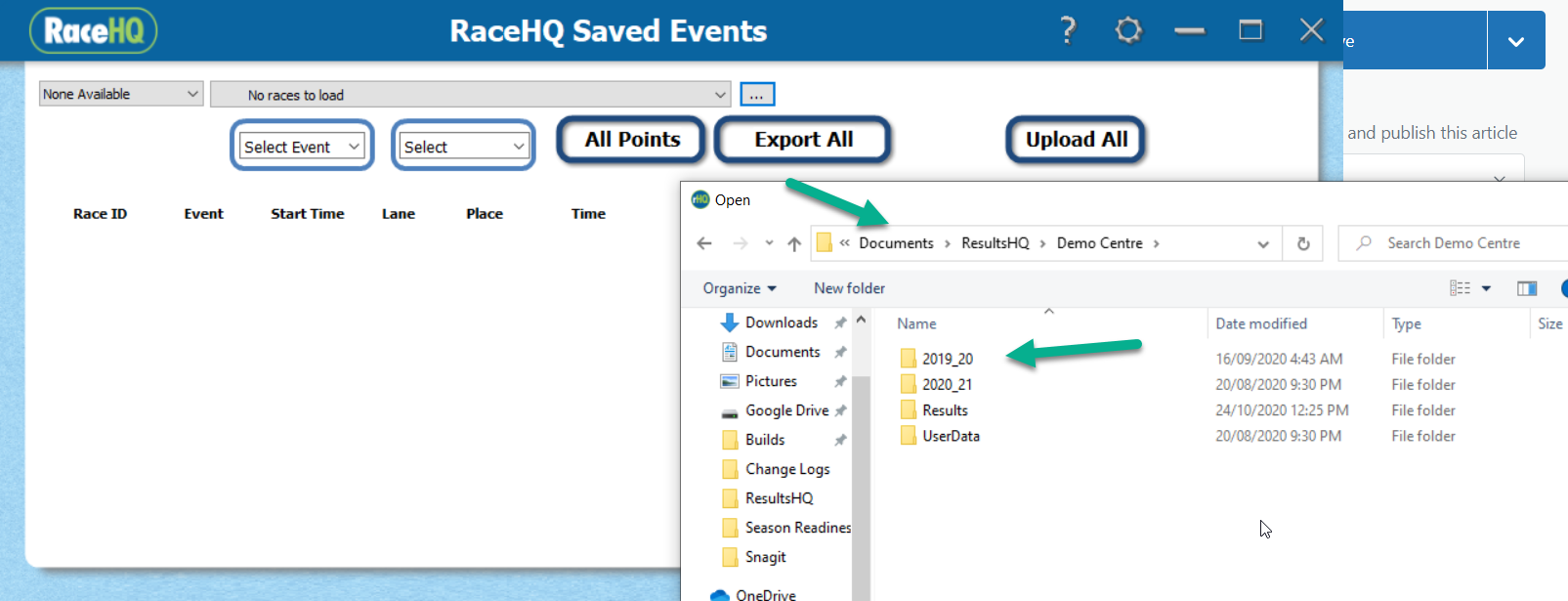1568x601 pixels.
Task: Go up one folder level
Action: point(794,243)
